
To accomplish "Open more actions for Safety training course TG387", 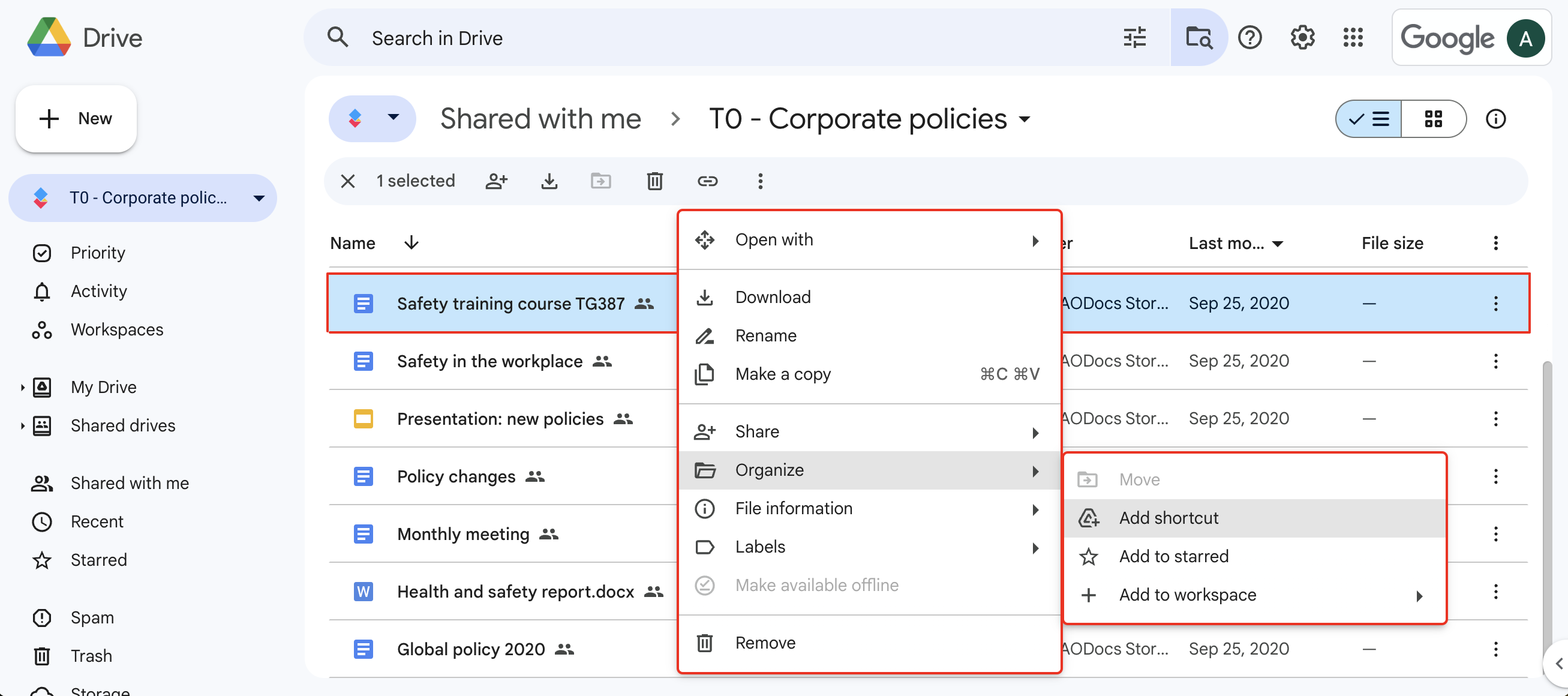I will (x=1495, y=303).
